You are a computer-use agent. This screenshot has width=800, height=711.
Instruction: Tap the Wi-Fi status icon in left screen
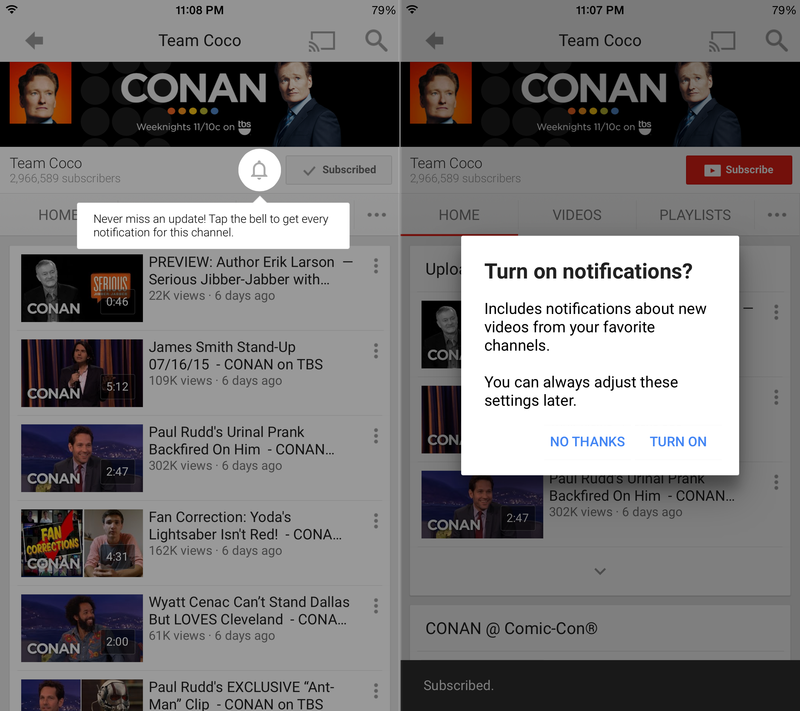[12, 10]
